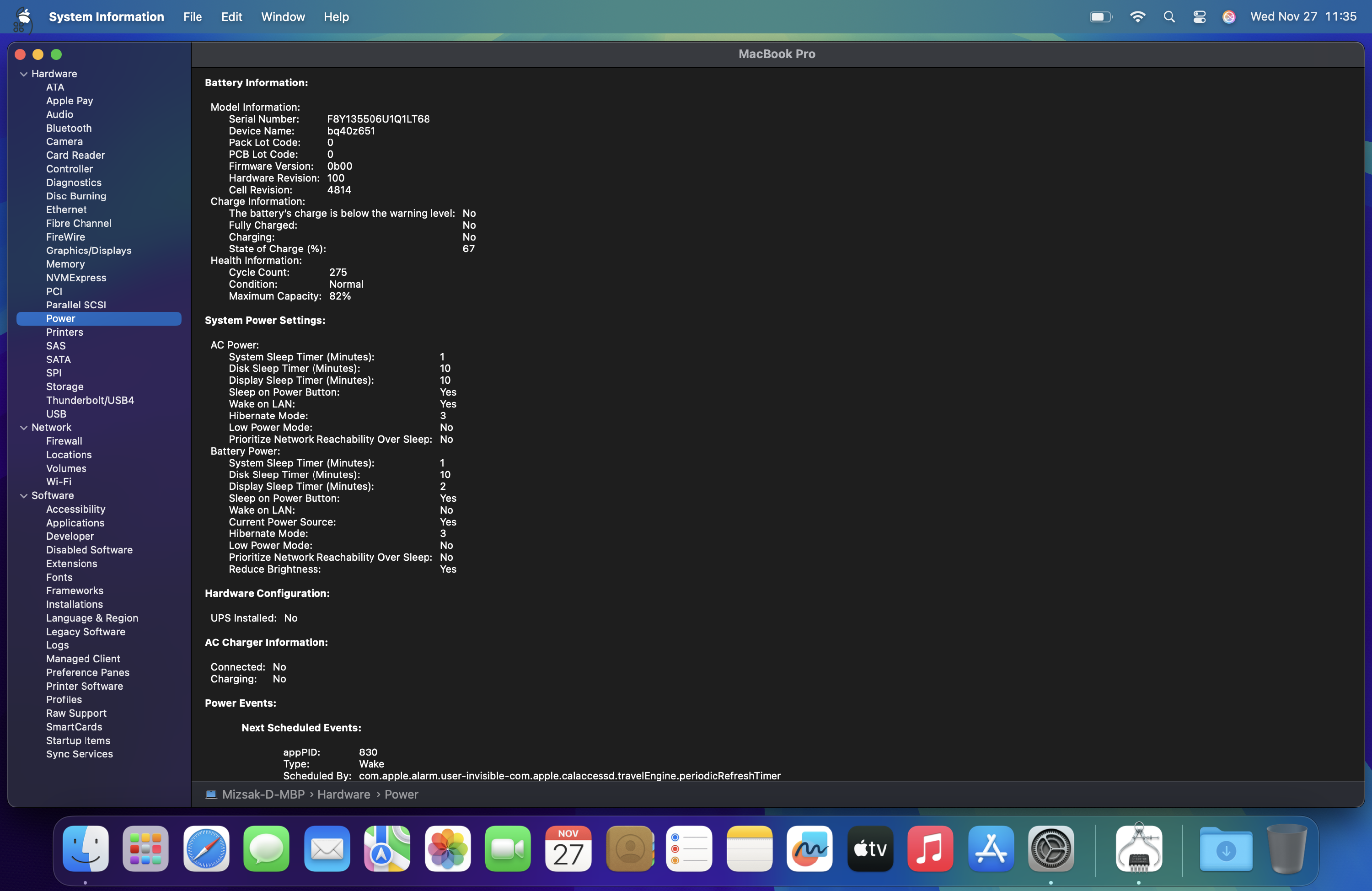This screenshot has height=891, width=1372.
Task: Select NVMExpress in sidebar
Action: [76, 277]
